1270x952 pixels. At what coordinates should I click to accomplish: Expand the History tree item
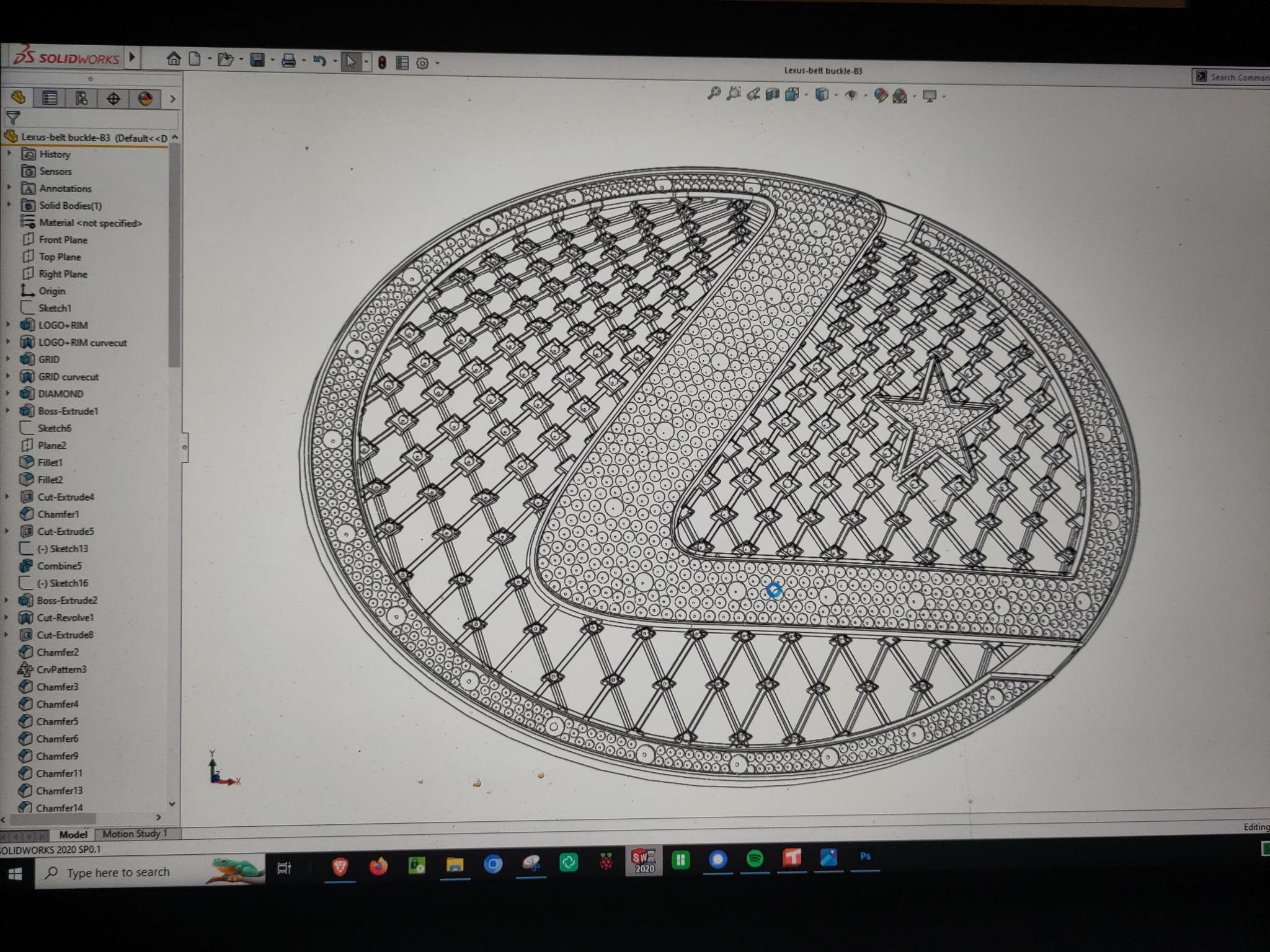tap(9, 152)
